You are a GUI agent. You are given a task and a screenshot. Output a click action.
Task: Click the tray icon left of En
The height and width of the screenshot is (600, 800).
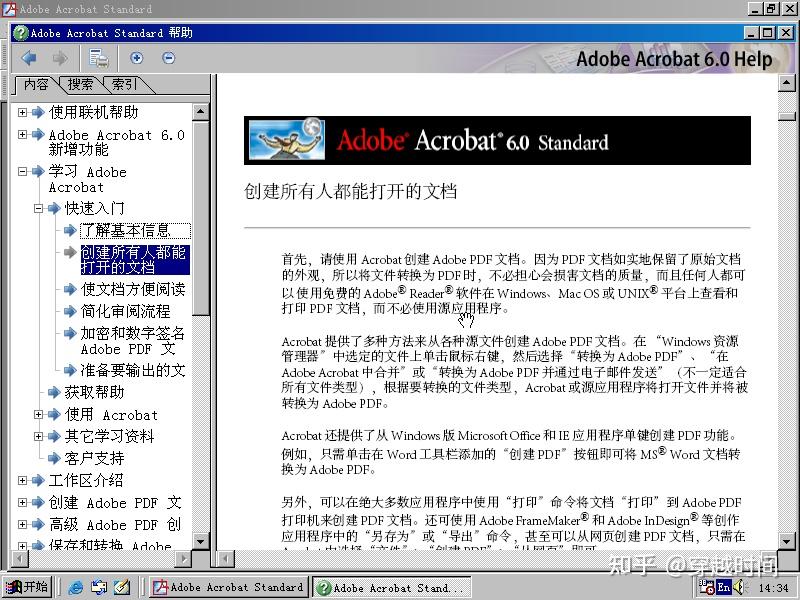coord(707,587)
